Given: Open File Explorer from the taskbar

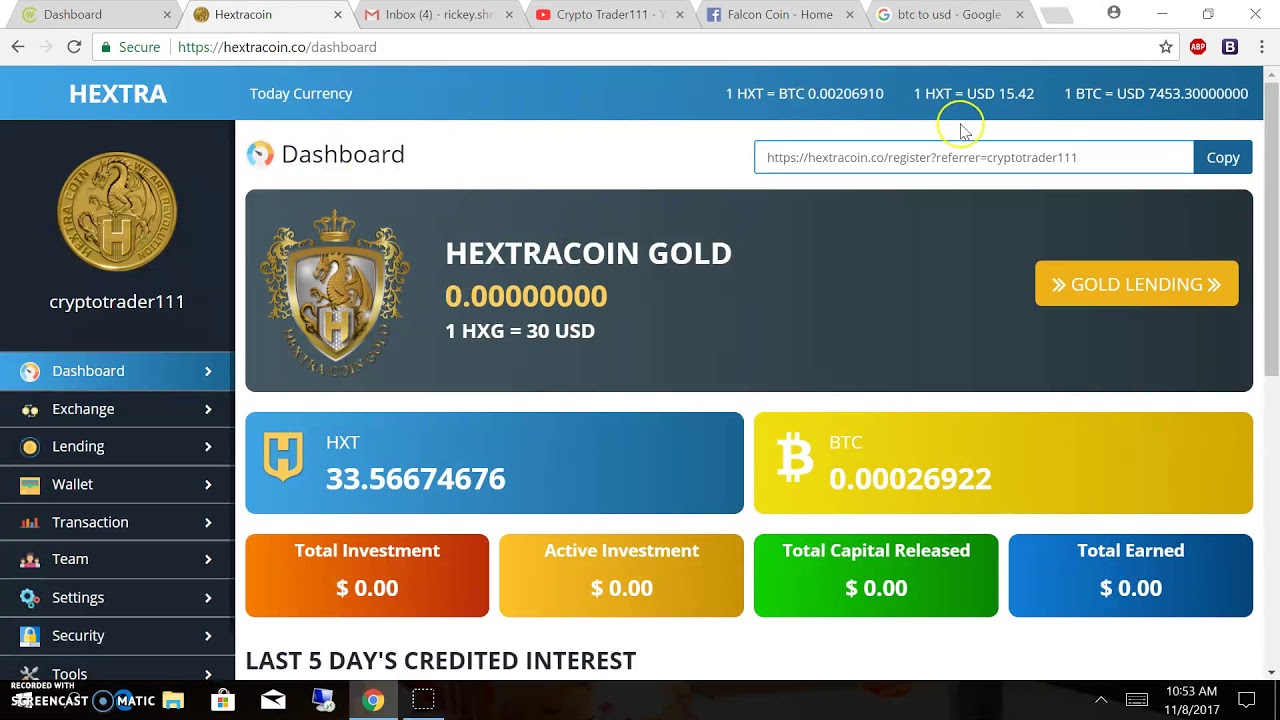Looking at the screenshot, I should 173,700.
